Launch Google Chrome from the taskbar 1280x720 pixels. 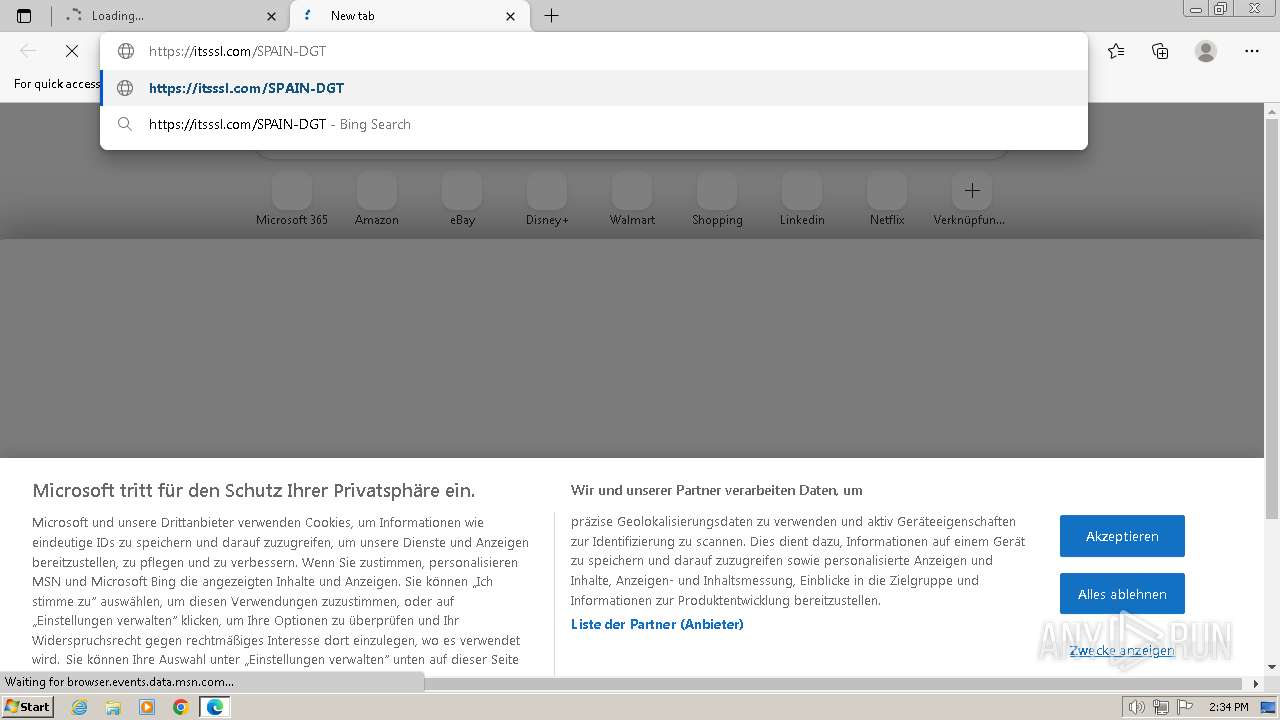tap(180, 707)
